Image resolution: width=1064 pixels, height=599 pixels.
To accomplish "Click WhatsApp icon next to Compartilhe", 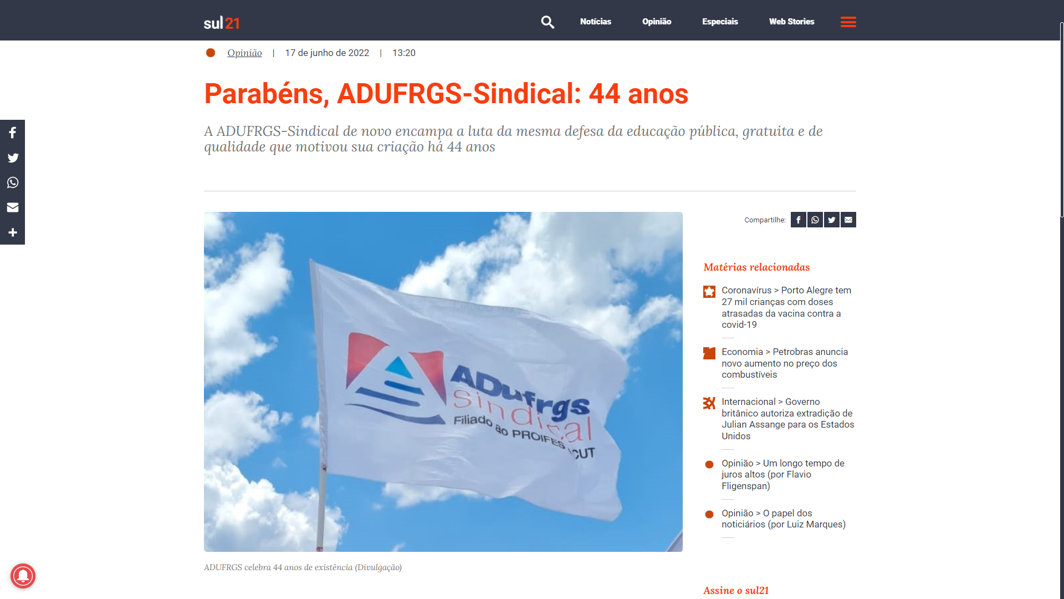I will click(x=815, y=220).
